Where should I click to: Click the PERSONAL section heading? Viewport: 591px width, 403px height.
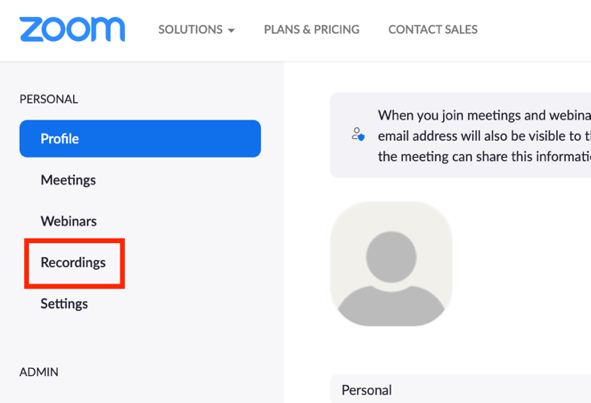(x=49, y=99)
